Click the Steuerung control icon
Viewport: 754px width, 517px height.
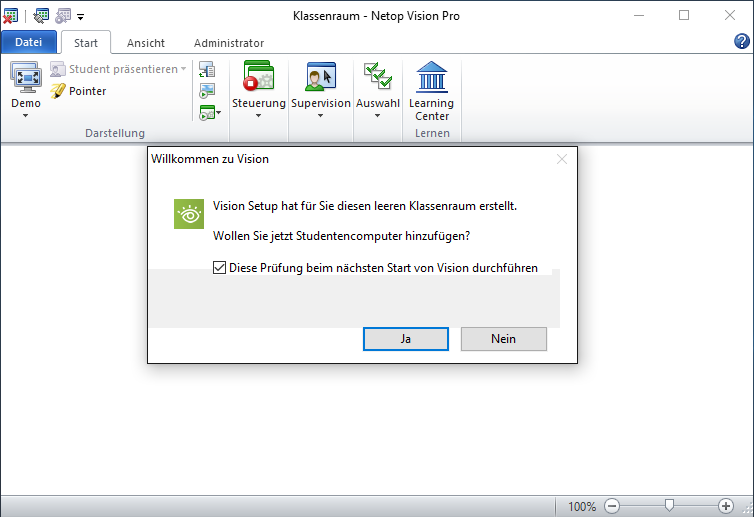pos(258,78)
